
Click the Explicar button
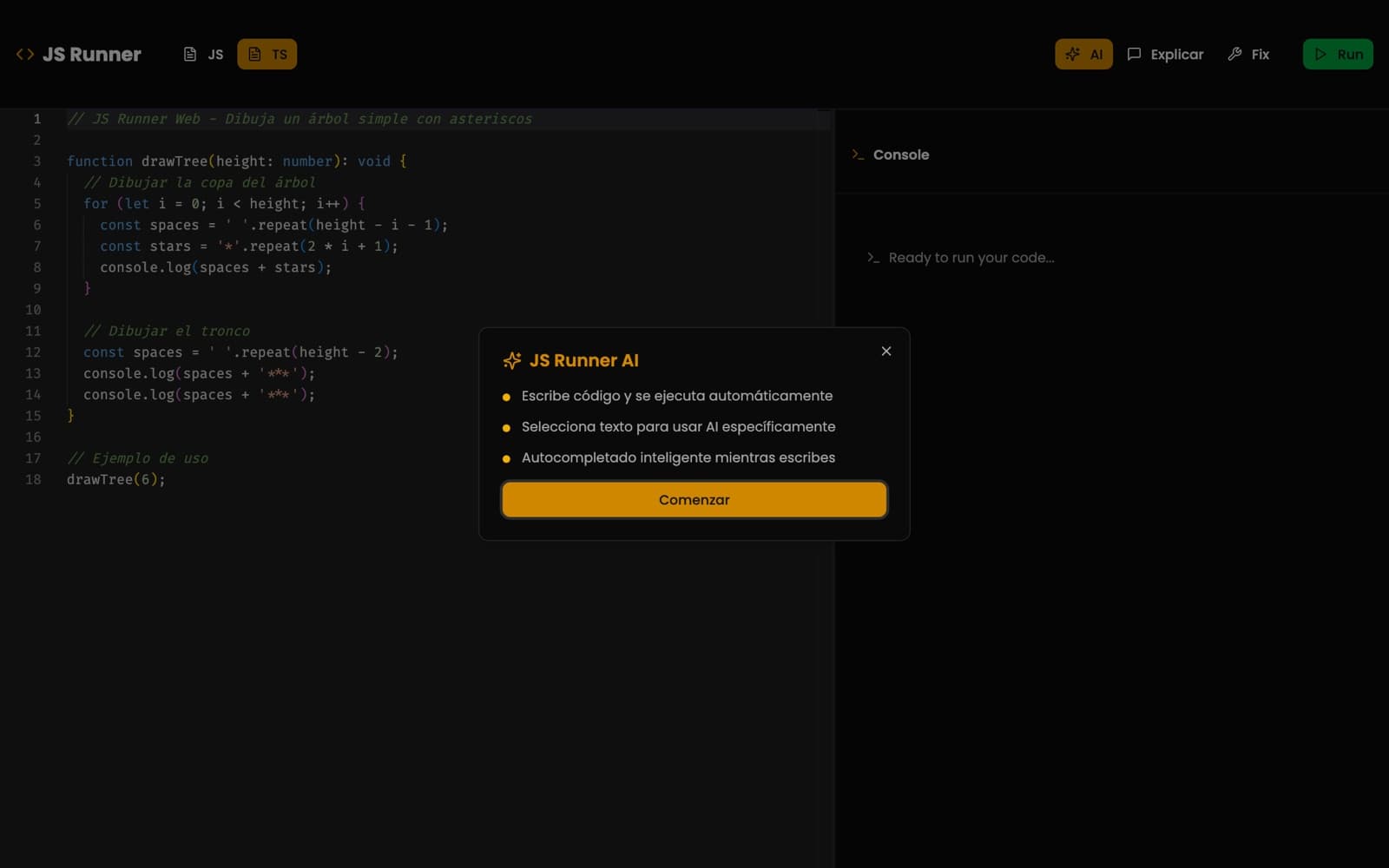[1165, 54]
